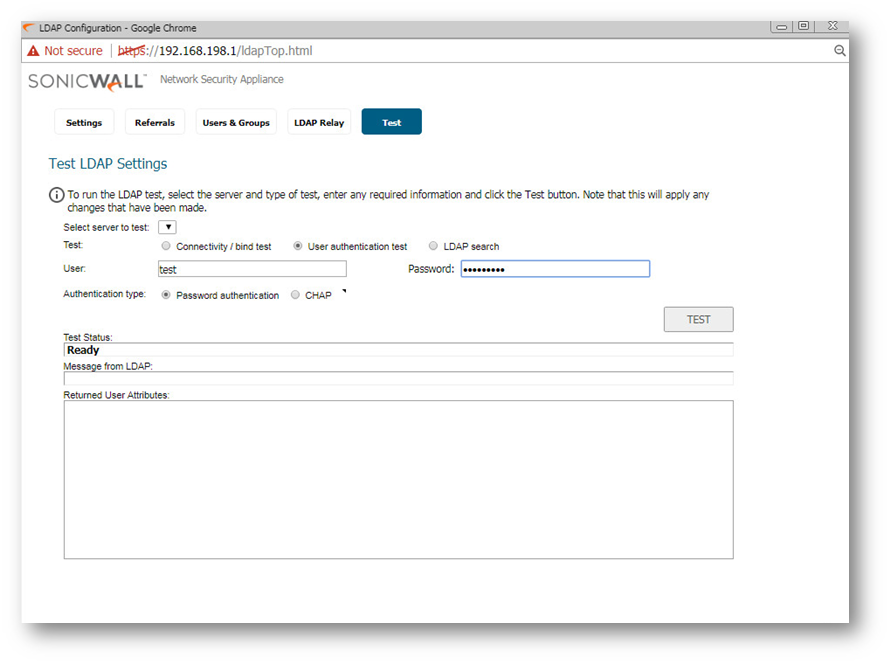Click the Not secure label text
The height and width of the screenshot is (665, 891).
pyautogui.click(x=73, y=51)
